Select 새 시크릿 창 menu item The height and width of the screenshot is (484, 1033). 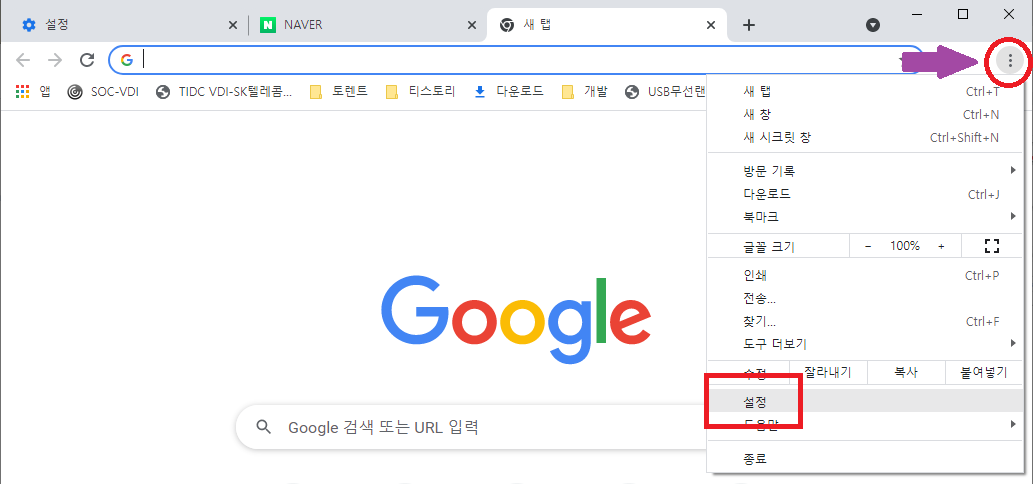pos(863,138)
